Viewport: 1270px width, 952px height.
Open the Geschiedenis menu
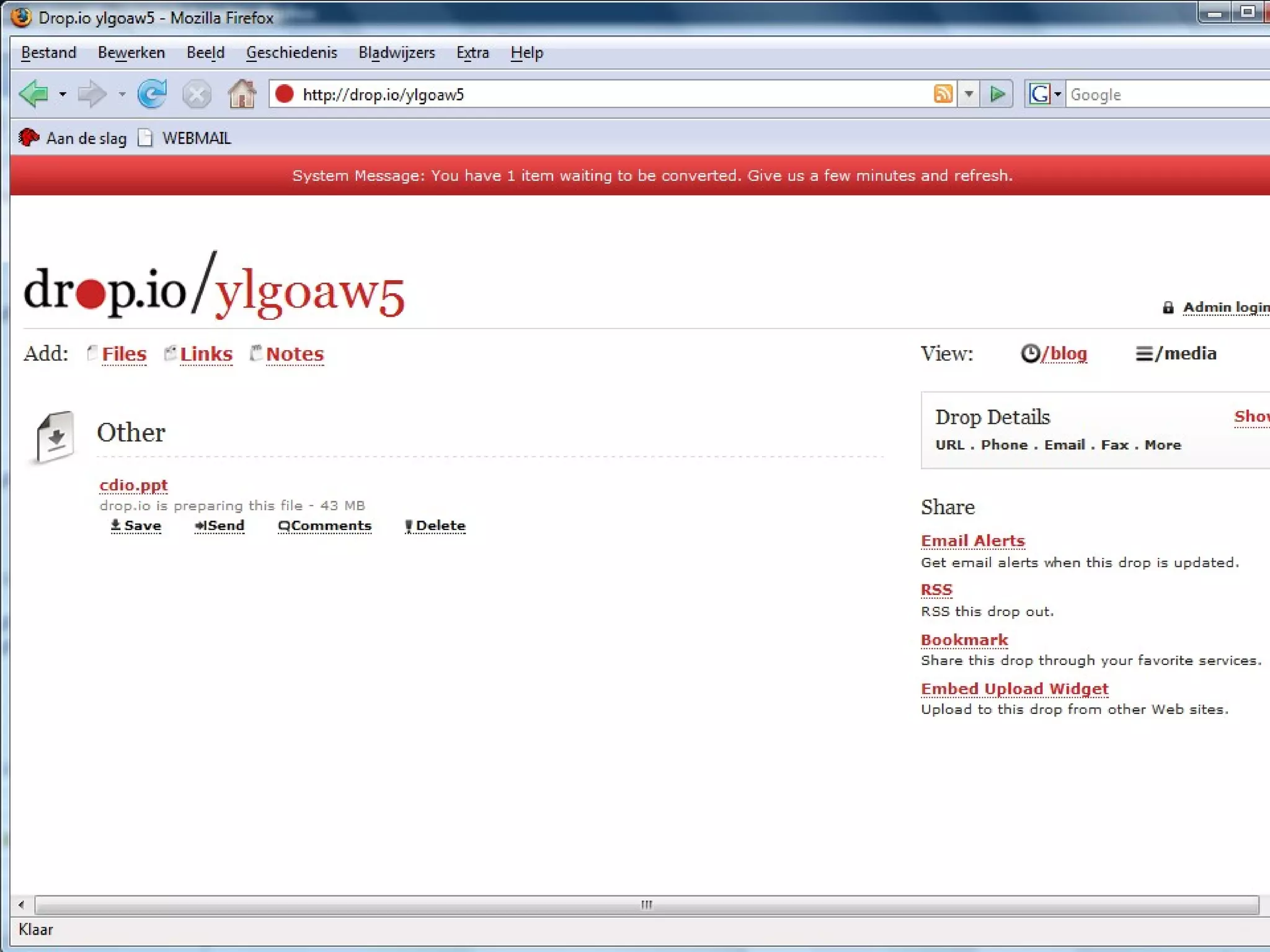coord(291,53)
